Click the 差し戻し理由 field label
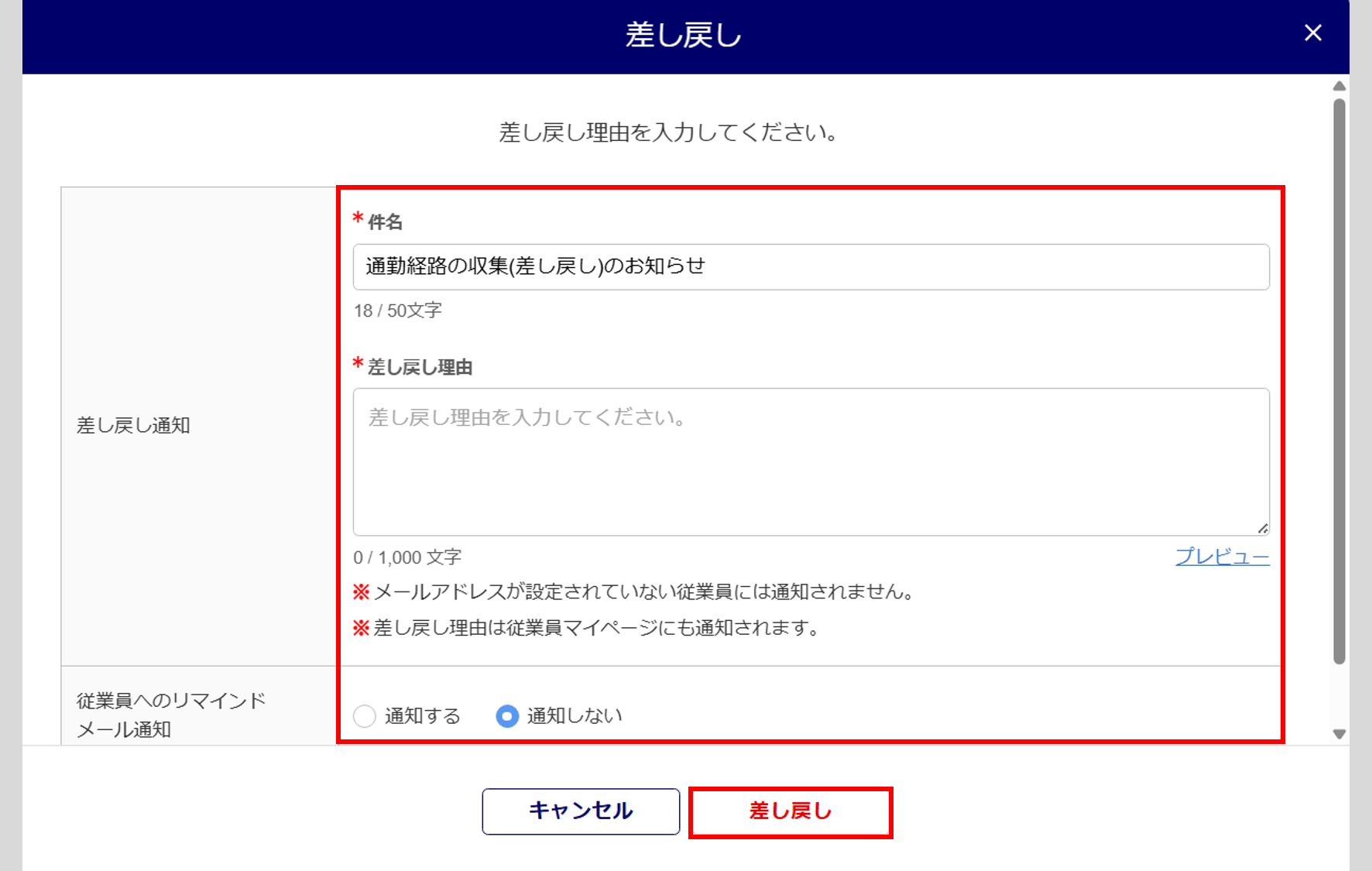Viewport: 1372px width, 871px height. tap(420, 367)
